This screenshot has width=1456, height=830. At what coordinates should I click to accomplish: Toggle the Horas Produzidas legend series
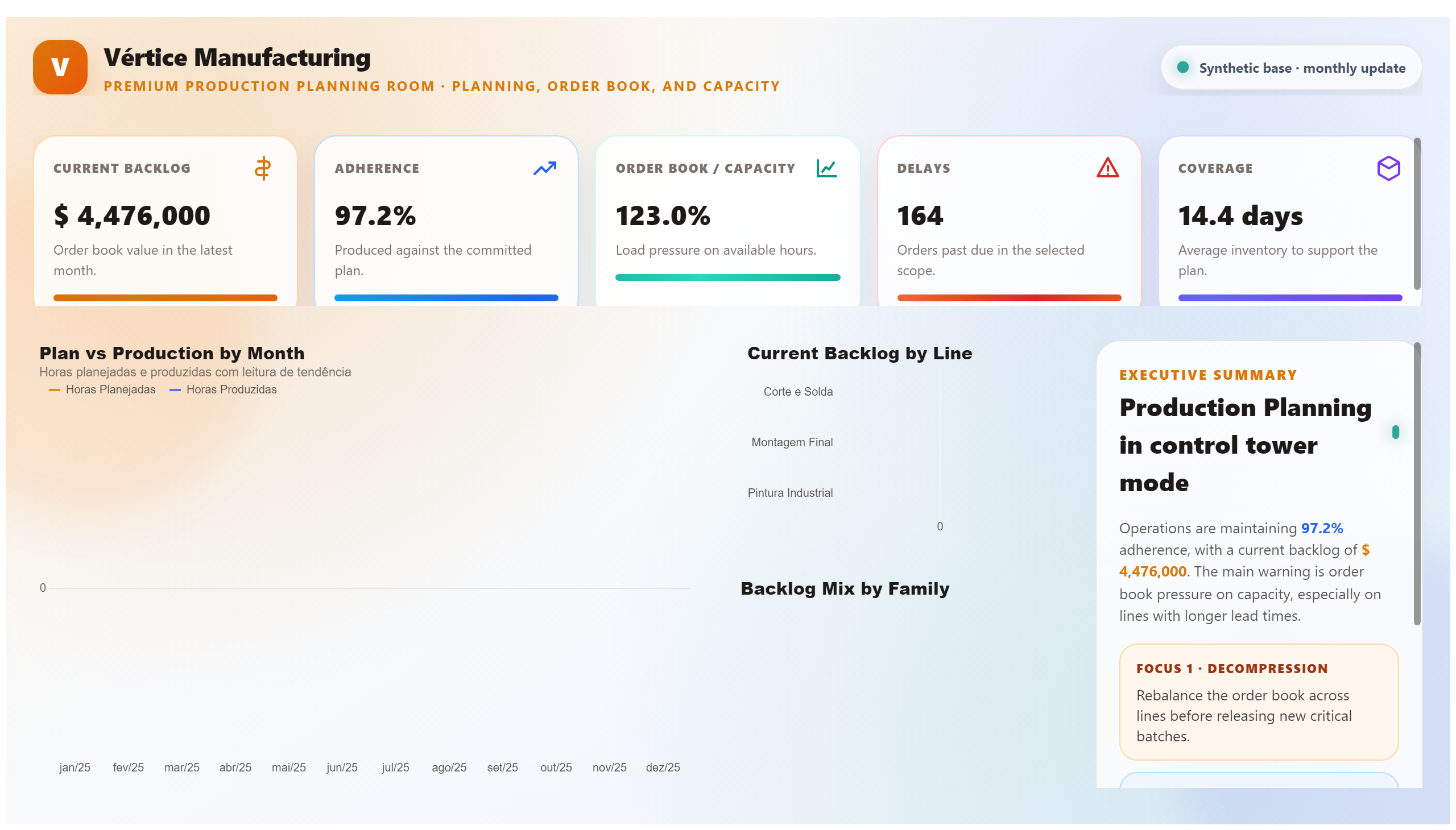[x=223, y=389]
